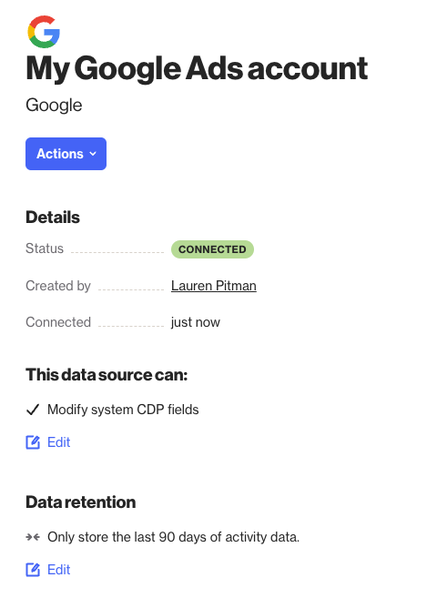Click the just now connected timestamp
The image size is (437, 598).
point(196,322)
